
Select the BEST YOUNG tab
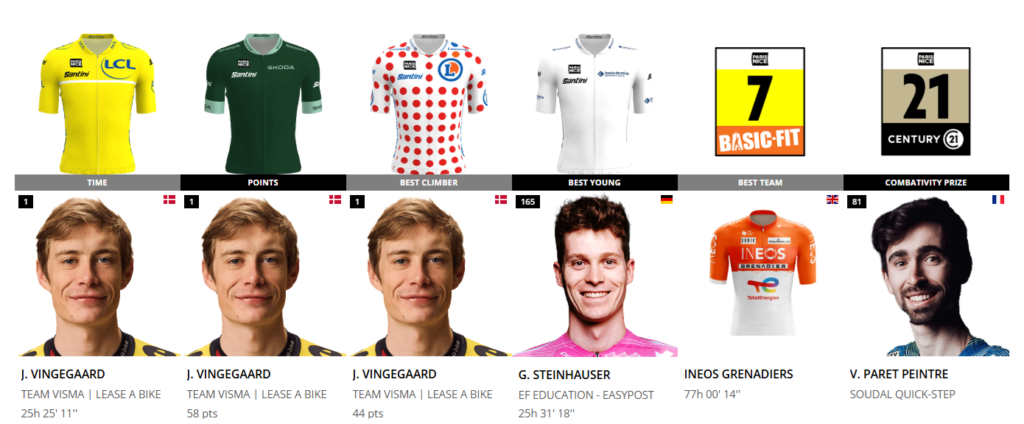tap(595, 183)
